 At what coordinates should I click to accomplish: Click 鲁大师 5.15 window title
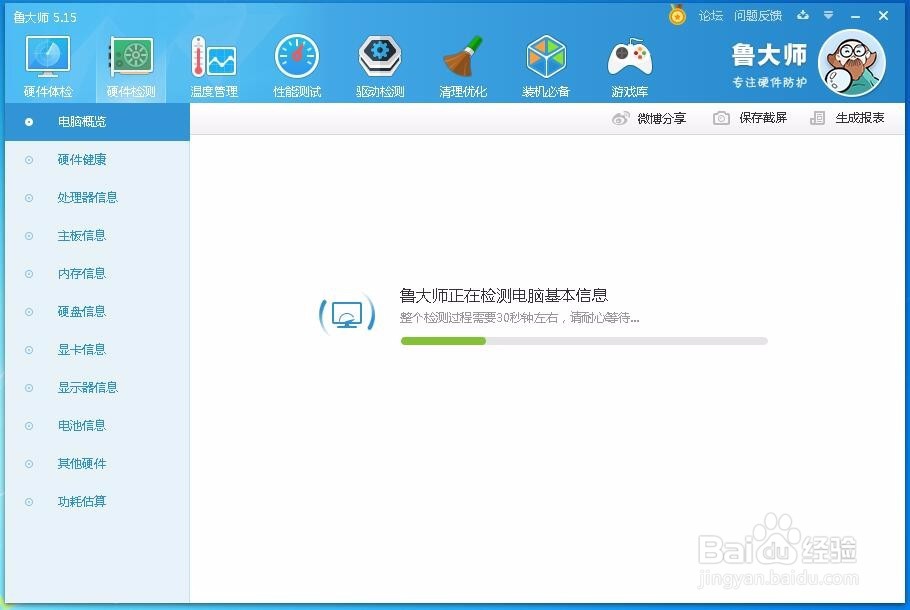click(x=45, y=17)
